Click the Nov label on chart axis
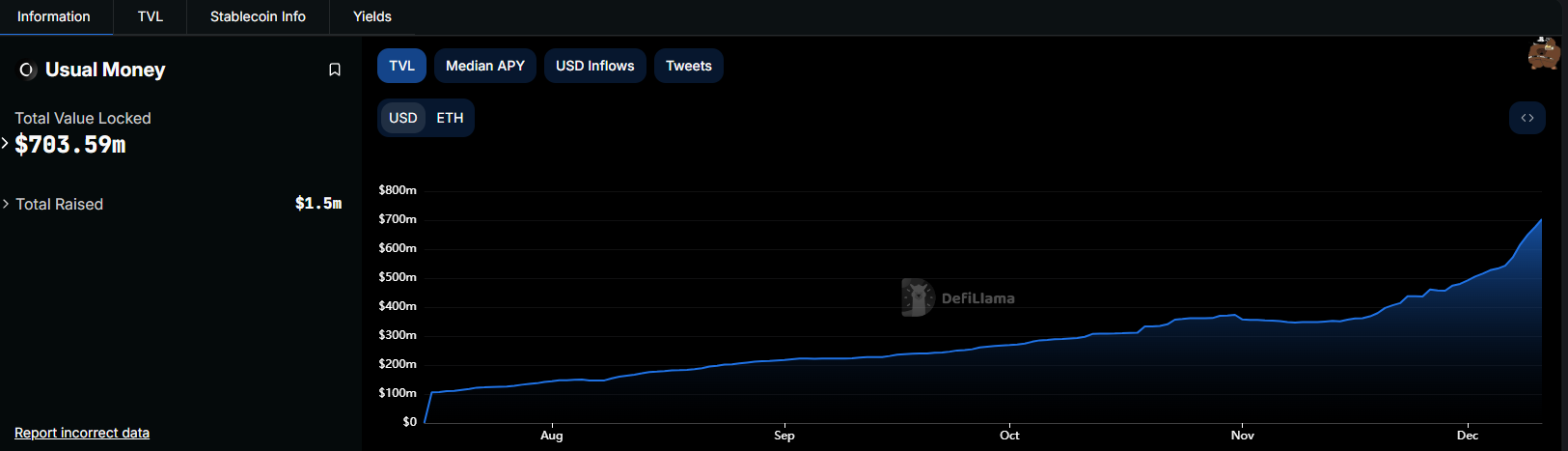 pyautogui.click(x=1243, y=436)
